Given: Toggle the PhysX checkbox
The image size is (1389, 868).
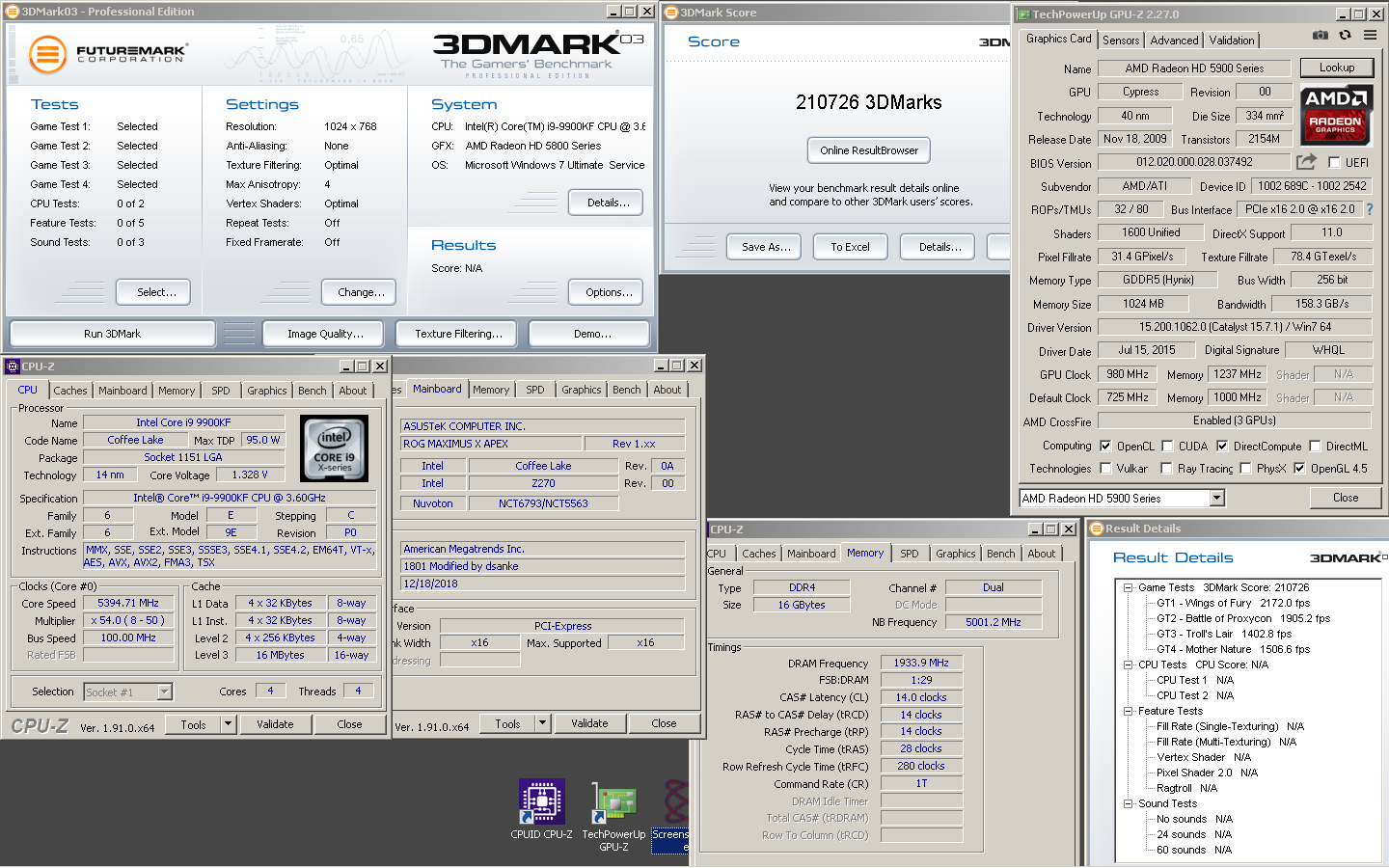Looking at the screenshot, I should [x=1245, y=469].
